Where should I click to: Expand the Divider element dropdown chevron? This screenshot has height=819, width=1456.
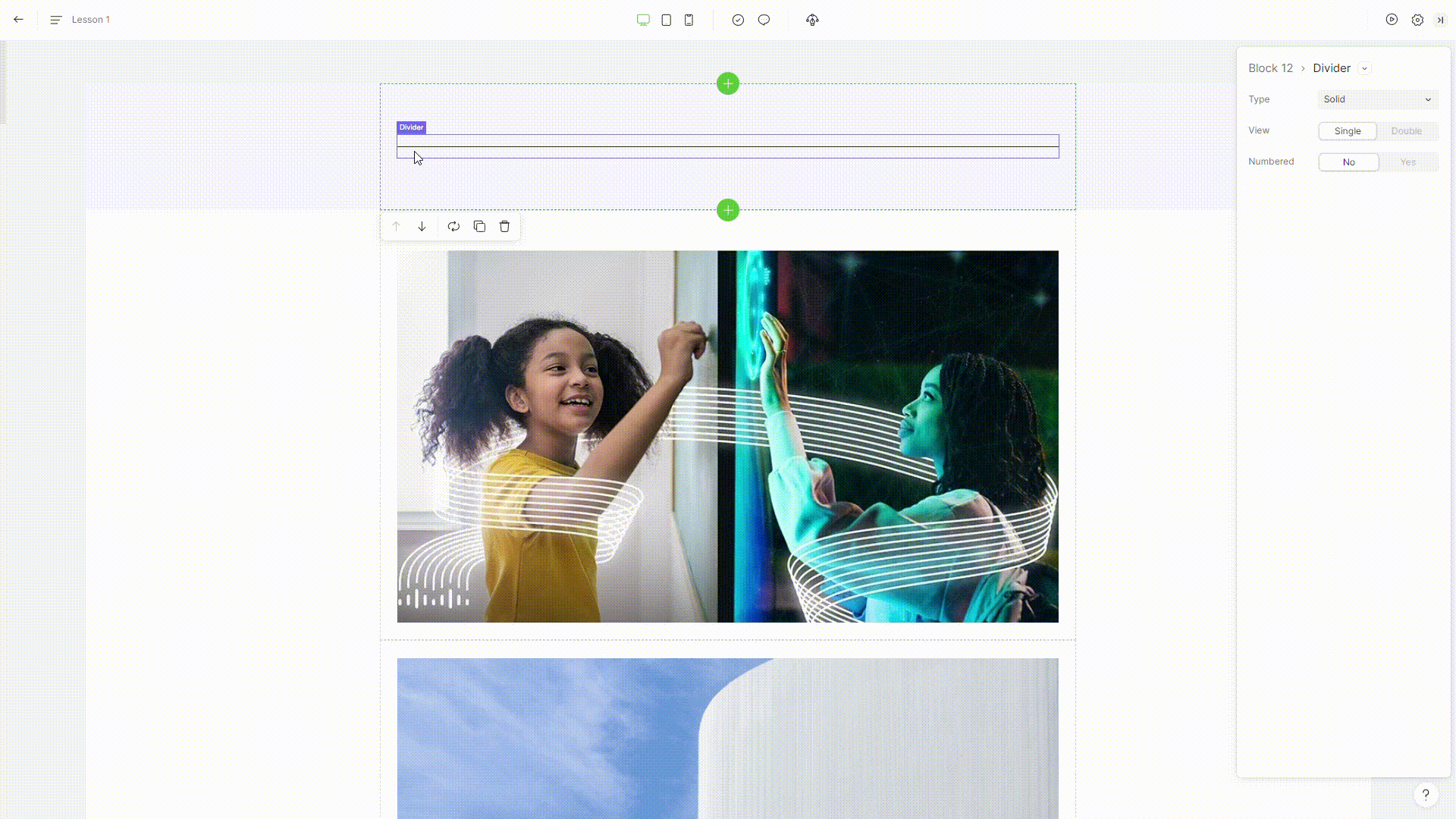[1364, 68]
